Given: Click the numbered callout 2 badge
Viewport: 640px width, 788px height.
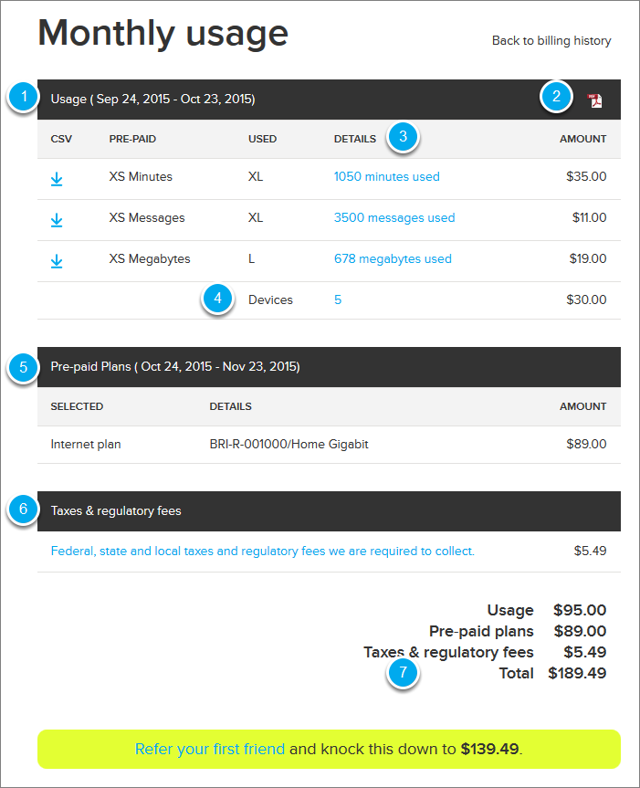Looking at the screenshot, I should point(556,96).
